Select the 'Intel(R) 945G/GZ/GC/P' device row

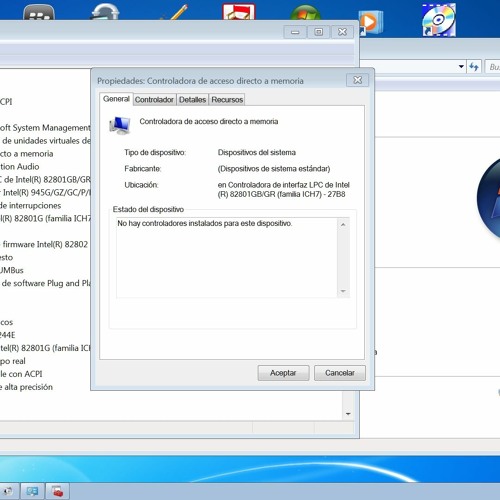(45, 193)
